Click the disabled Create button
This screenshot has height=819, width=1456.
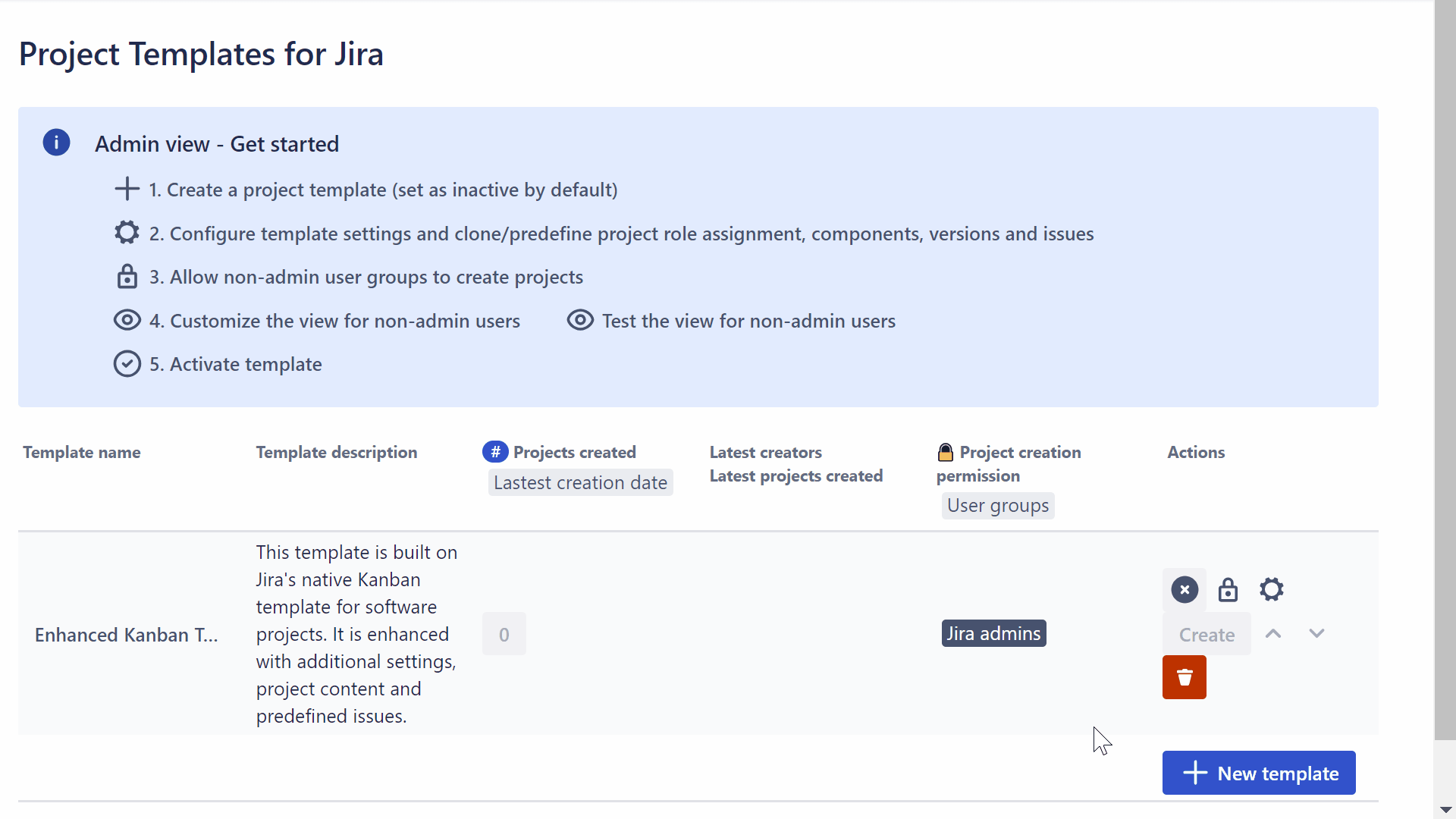[x=1206, y=633]
